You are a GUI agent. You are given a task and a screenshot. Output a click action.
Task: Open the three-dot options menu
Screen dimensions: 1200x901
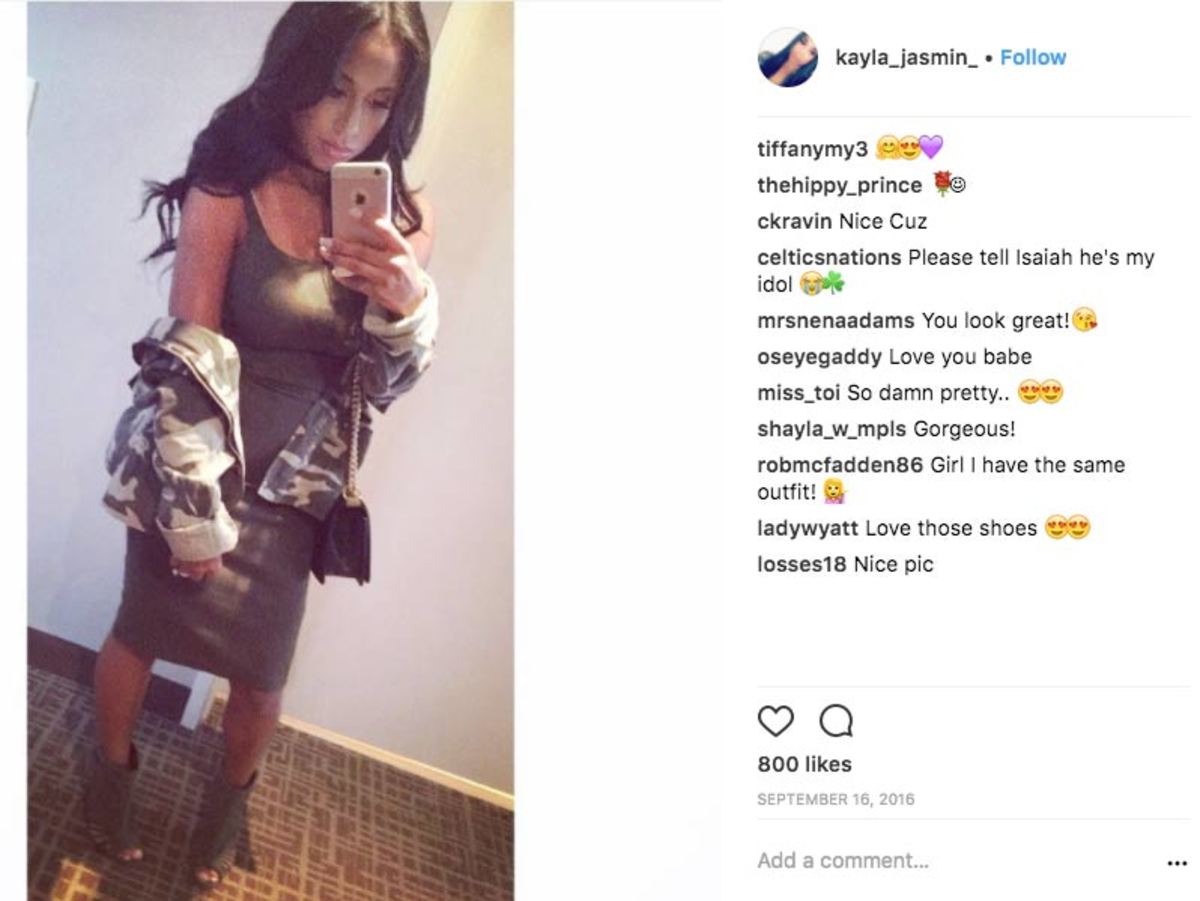pos(1177,863)
